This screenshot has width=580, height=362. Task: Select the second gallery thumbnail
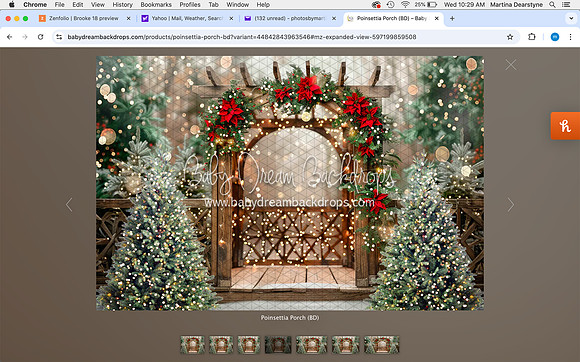pos(221,345)
